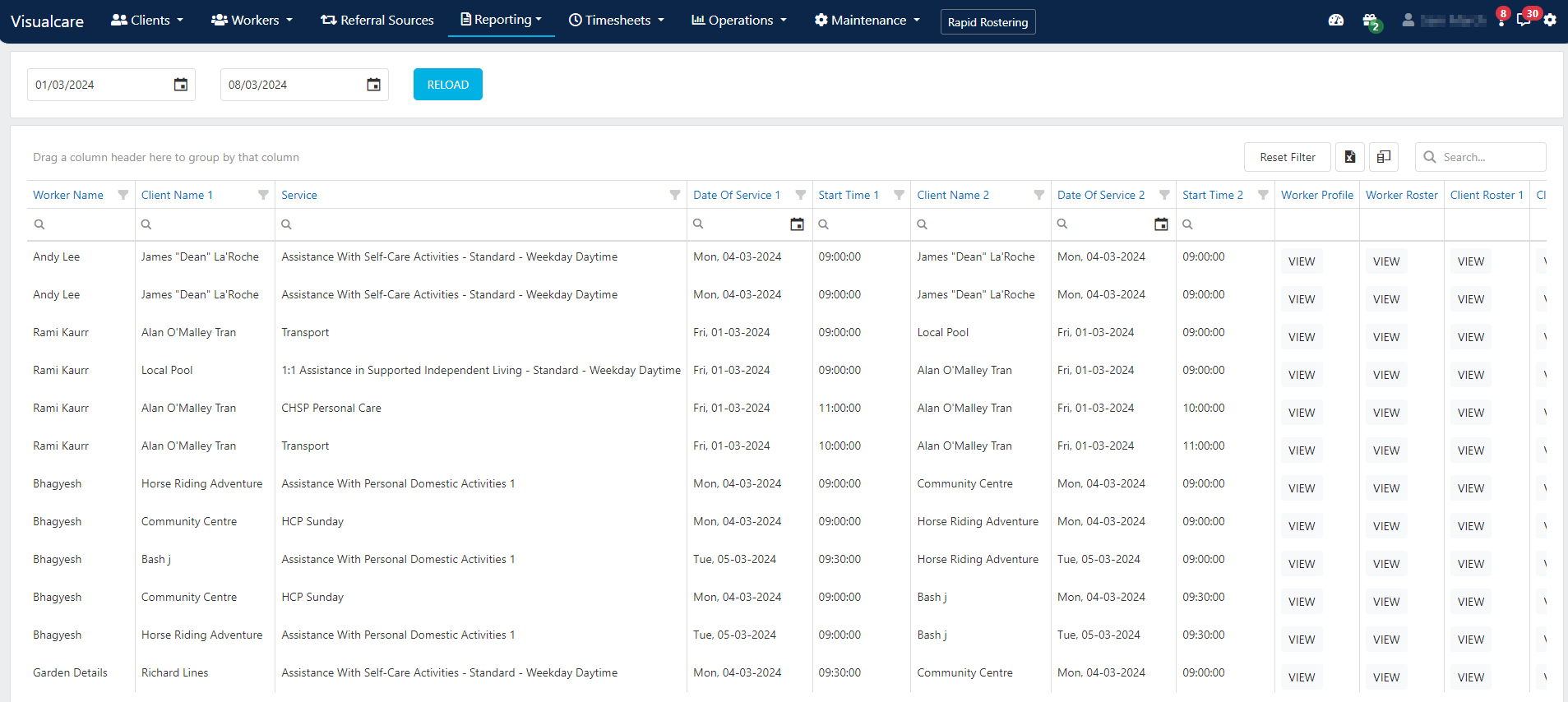Export the grid to Excel file

(x=1349, y=157)
